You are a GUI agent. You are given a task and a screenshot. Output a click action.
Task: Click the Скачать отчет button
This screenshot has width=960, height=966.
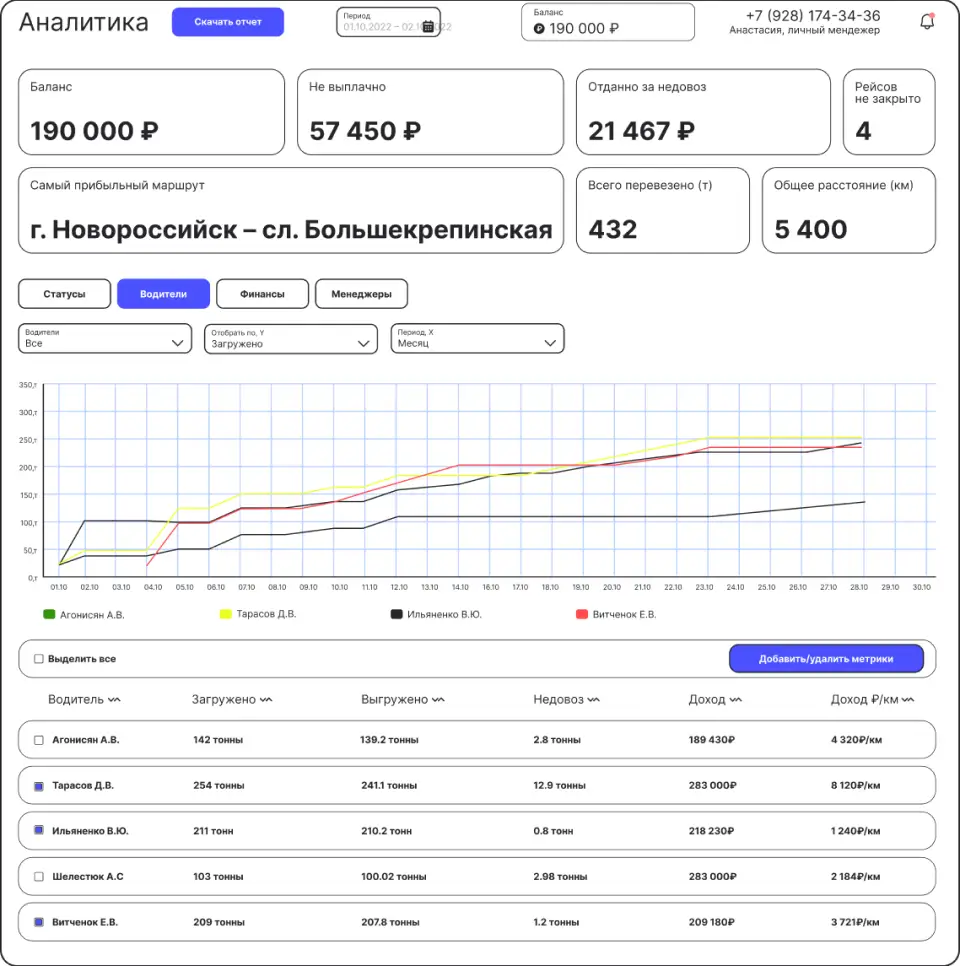[228, 22]
